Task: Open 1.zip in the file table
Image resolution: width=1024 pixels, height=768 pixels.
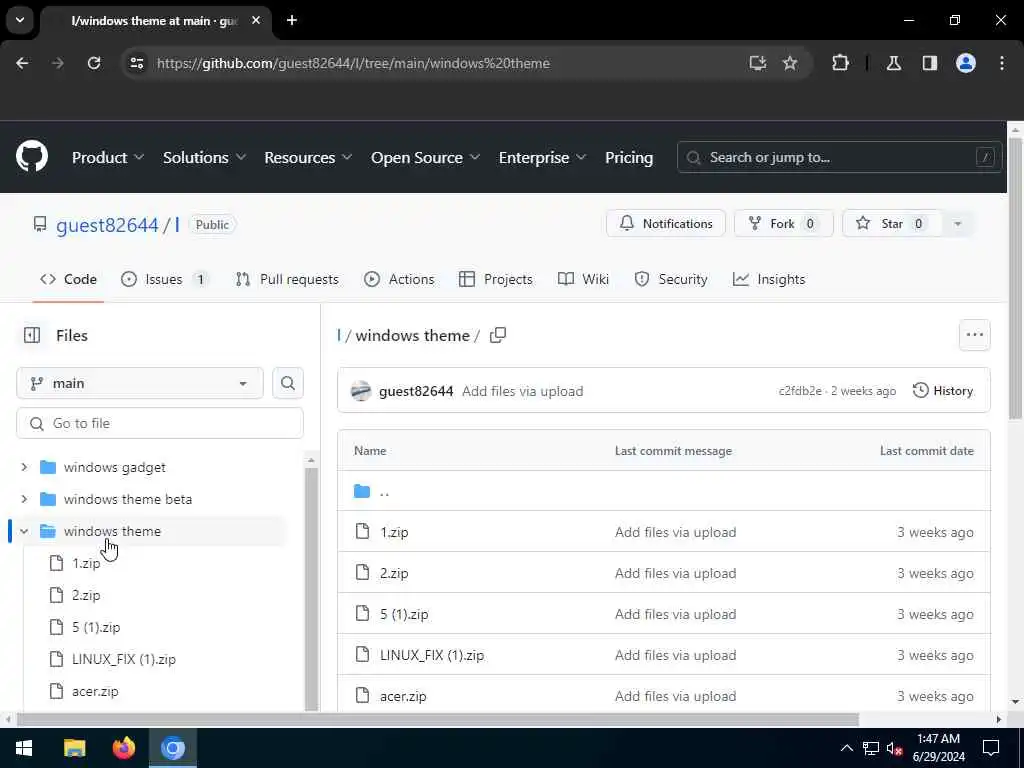Action: coord(394,532)
